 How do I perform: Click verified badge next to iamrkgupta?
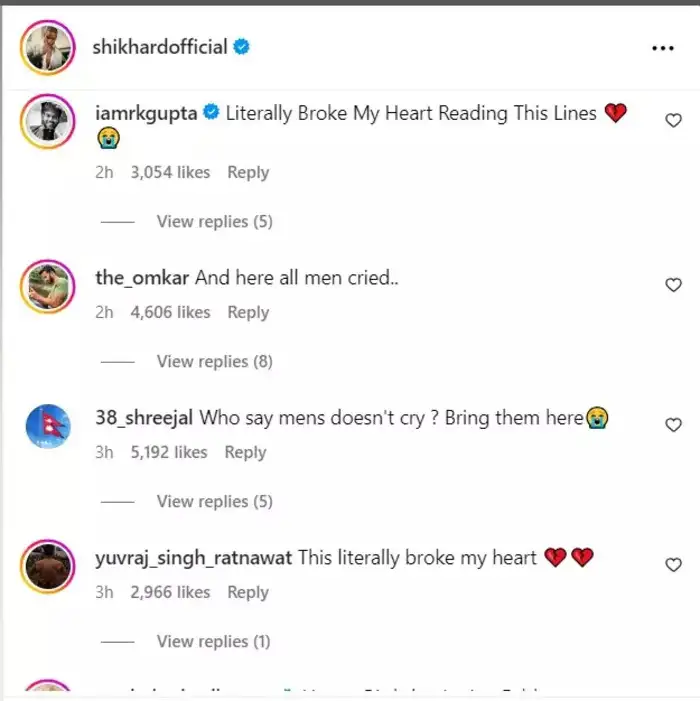click(211, 112)
